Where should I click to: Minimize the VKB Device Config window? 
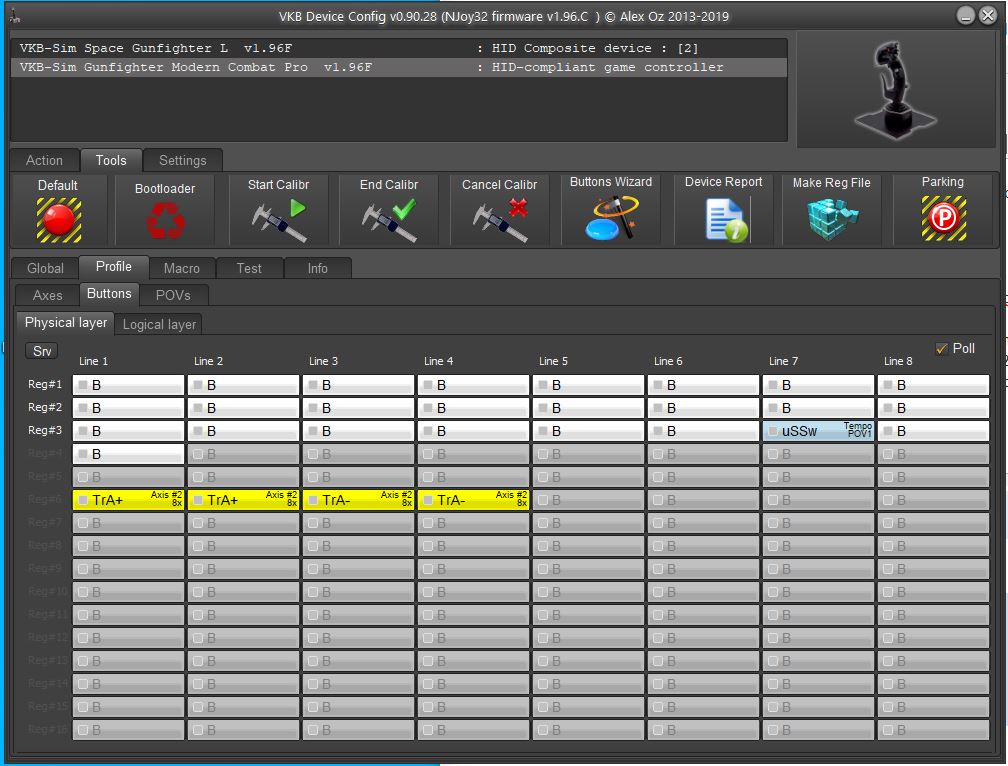tap(966, 16)
